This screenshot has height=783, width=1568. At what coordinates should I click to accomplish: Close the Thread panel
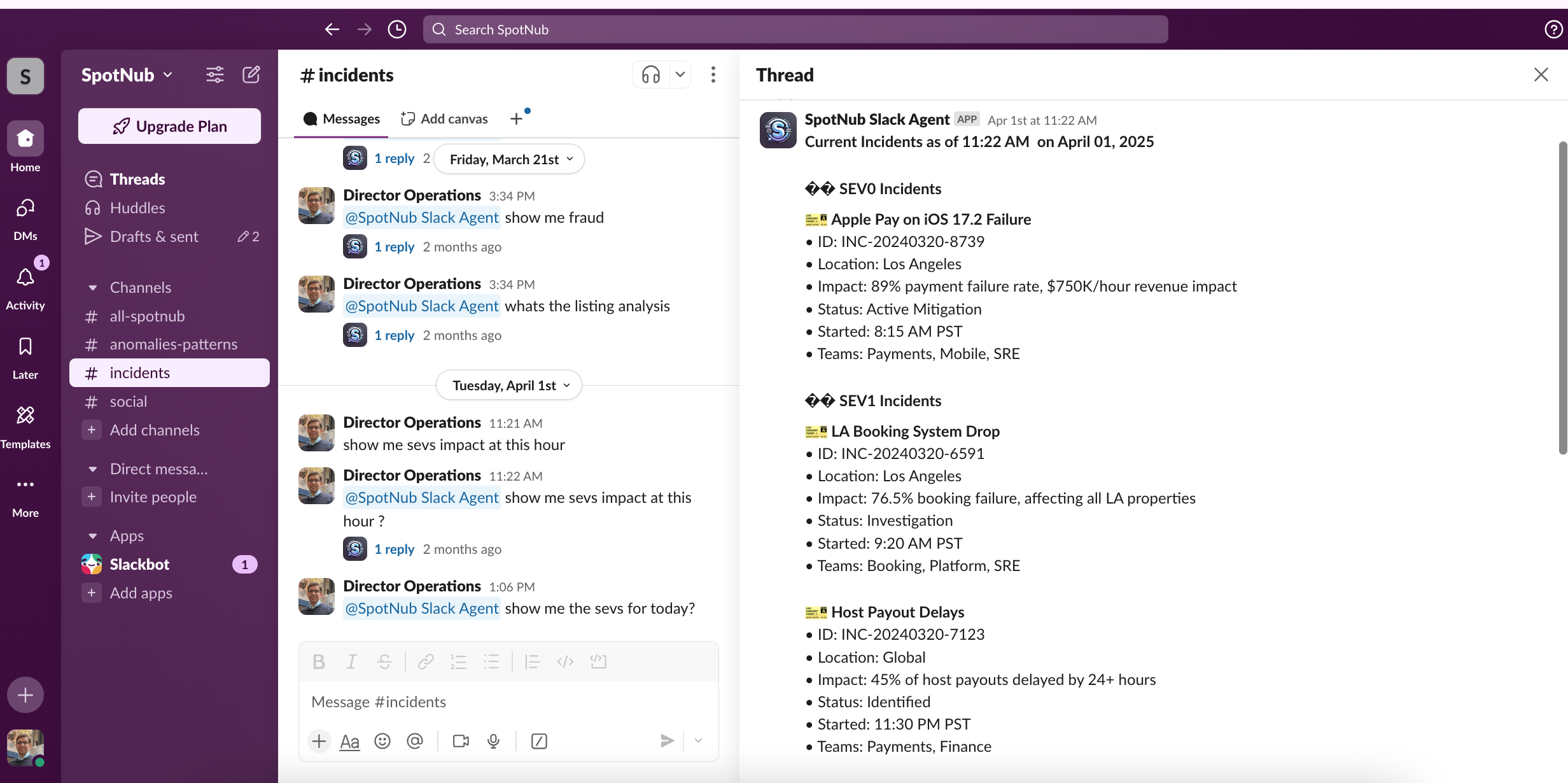(x=1541, y=75)
